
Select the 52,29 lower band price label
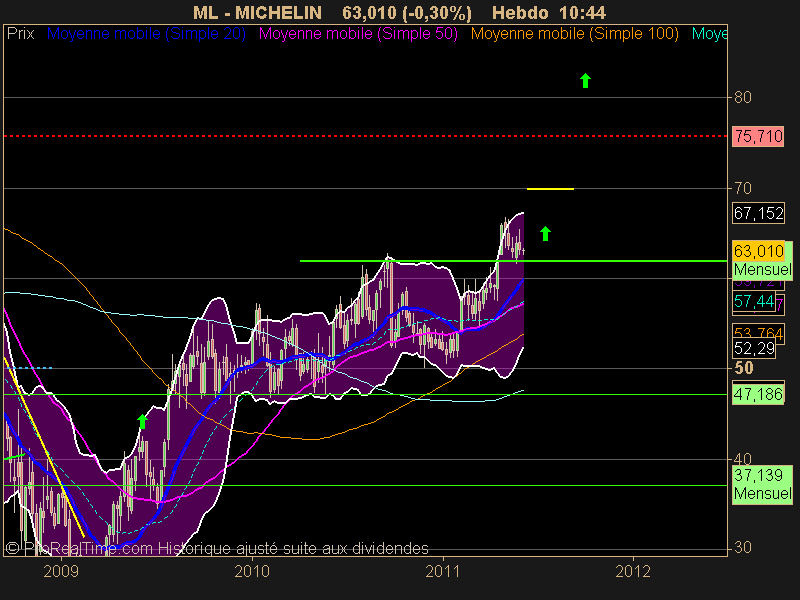click(754, 348)
